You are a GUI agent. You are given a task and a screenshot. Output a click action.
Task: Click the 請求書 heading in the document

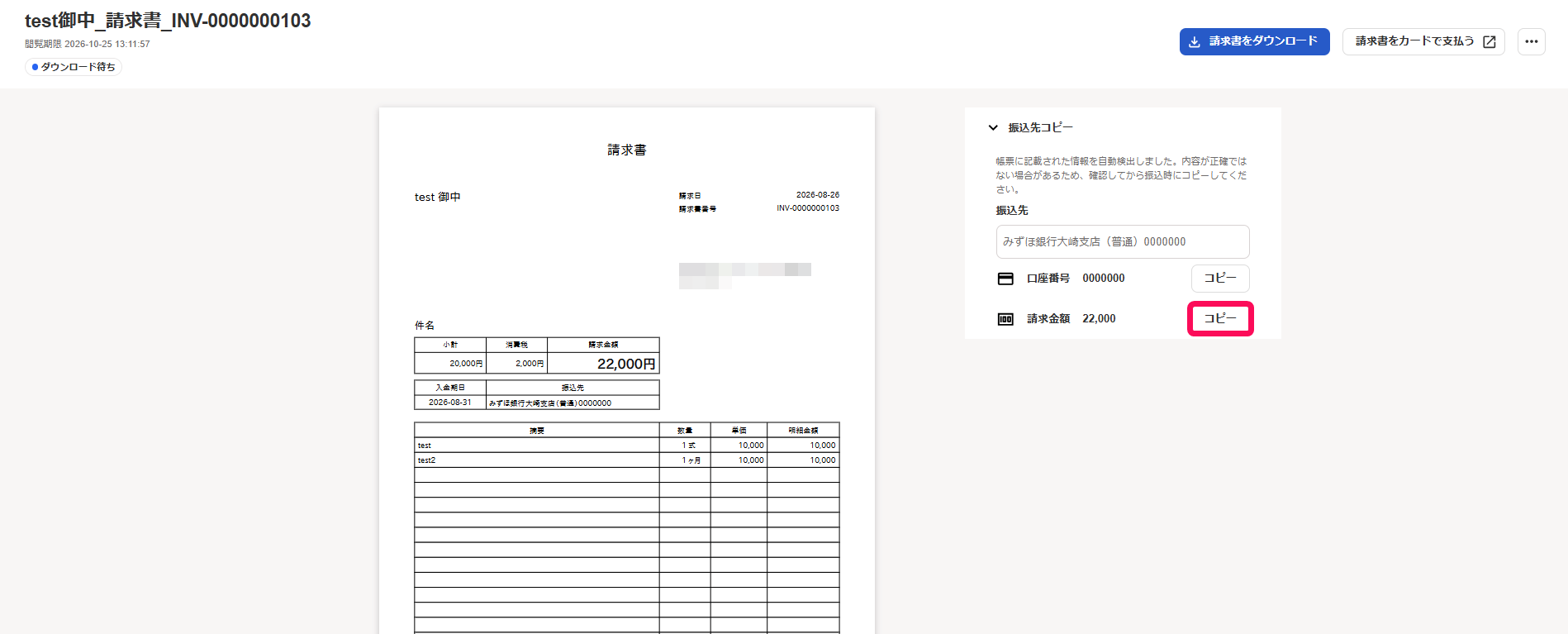627,150
